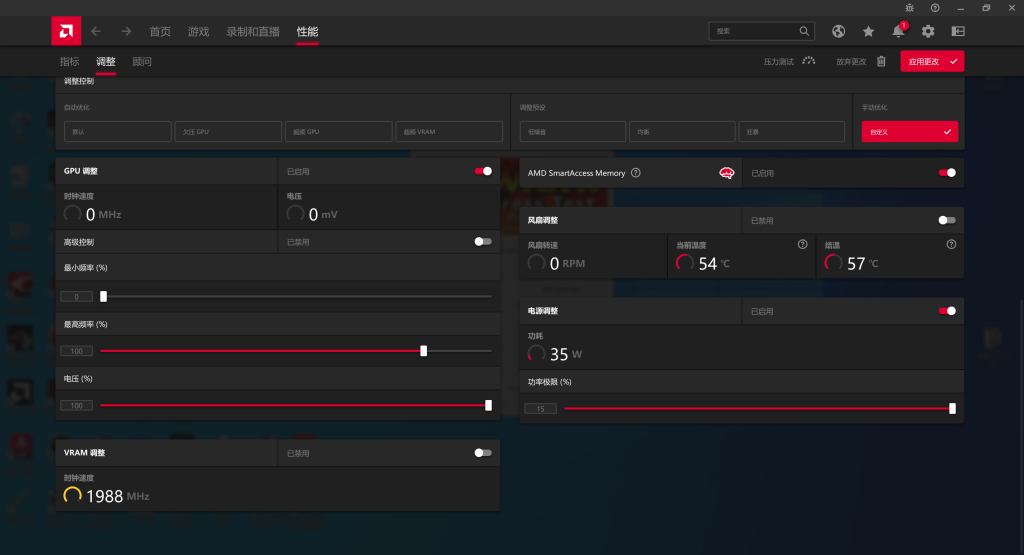1024x555 pixels.
Task: Open the 指标 sub-tab
Action: pos(69,61)
